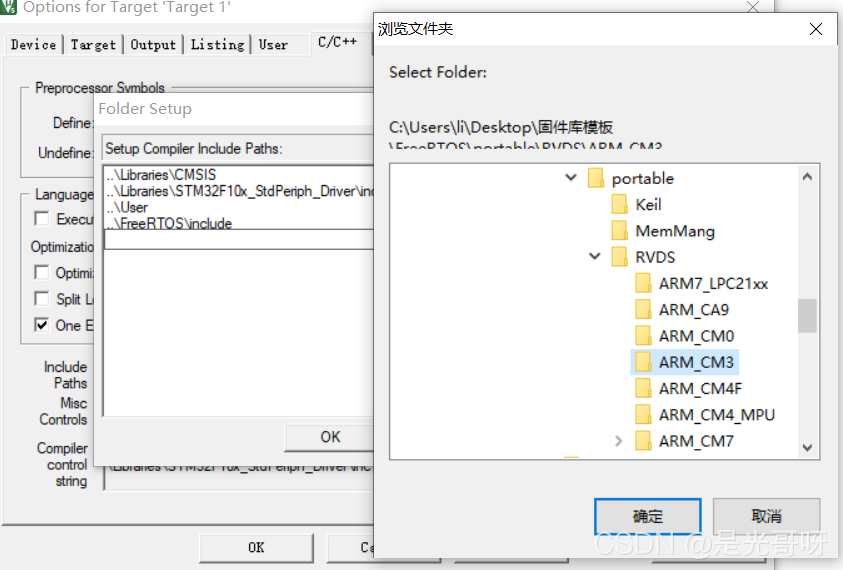Select the ARM_CM4F folder name

[x=701, y=389]
